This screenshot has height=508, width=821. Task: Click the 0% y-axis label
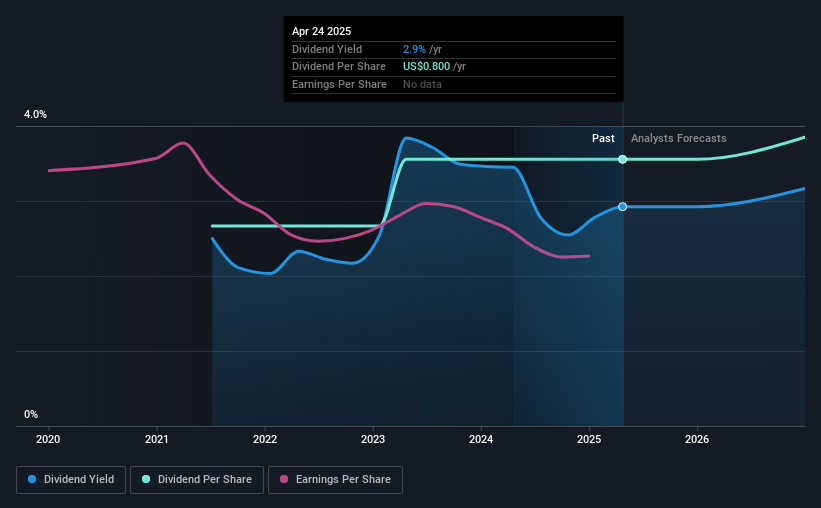(31, 414)
